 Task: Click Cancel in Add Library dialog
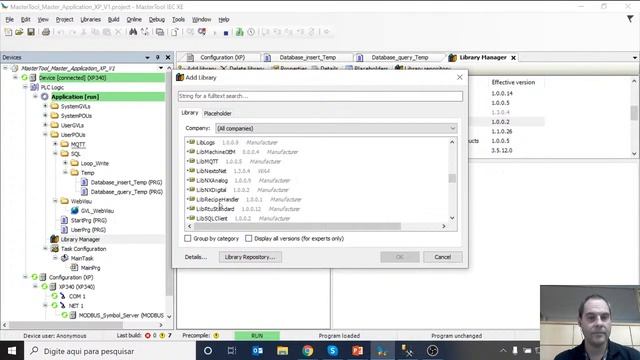click(x=442, y=257)
